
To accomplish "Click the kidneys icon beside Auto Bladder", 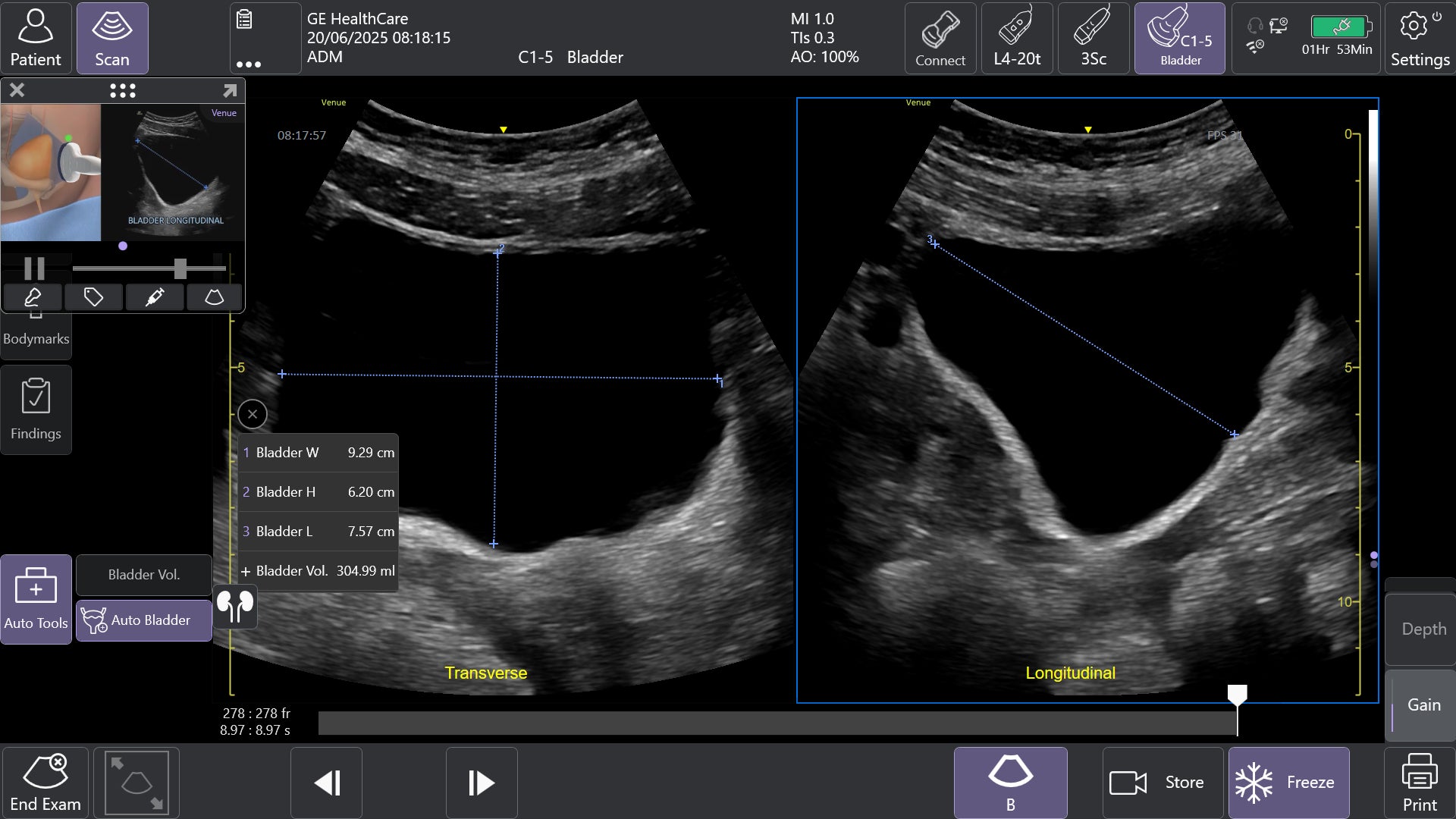I will [x=235, y=607].
